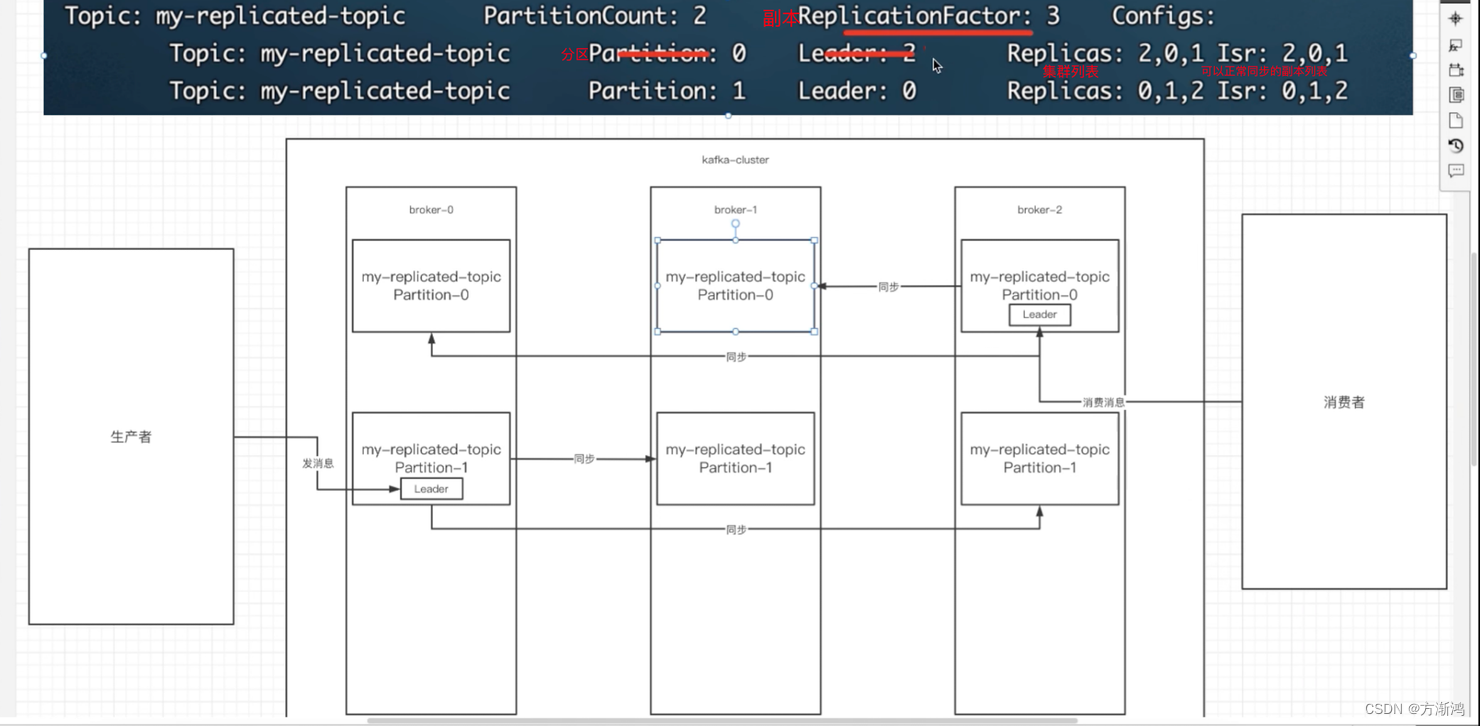Click the horizontal scrollbar at the bottom

(722, 720)
